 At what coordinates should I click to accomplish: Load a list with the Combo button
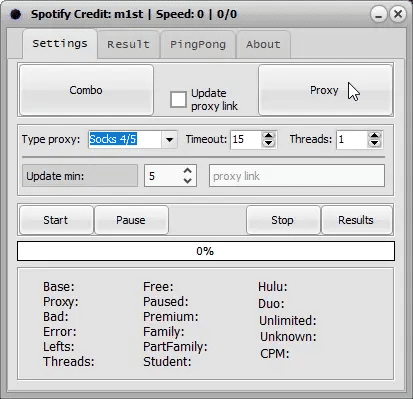[86, 90]
